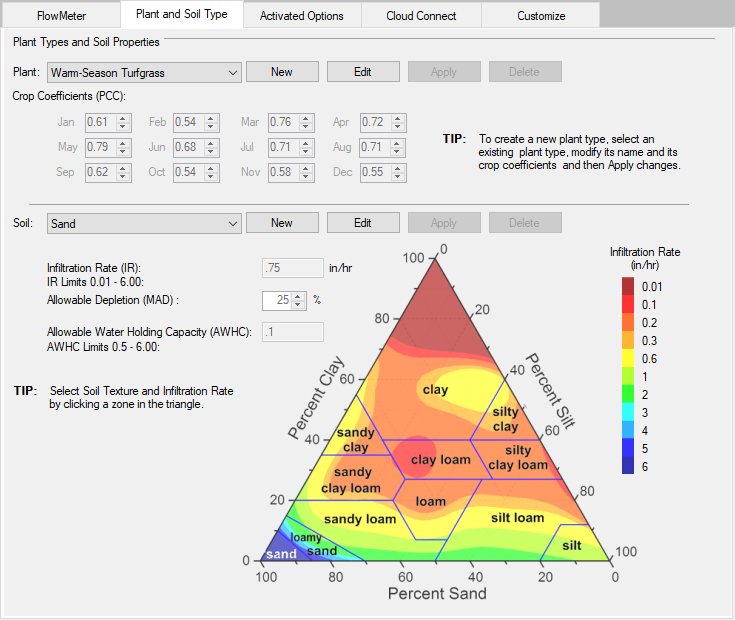Click Apply button in Soil row
The height and width of the screenshot is (620, 735).
(x=444, y=223)
